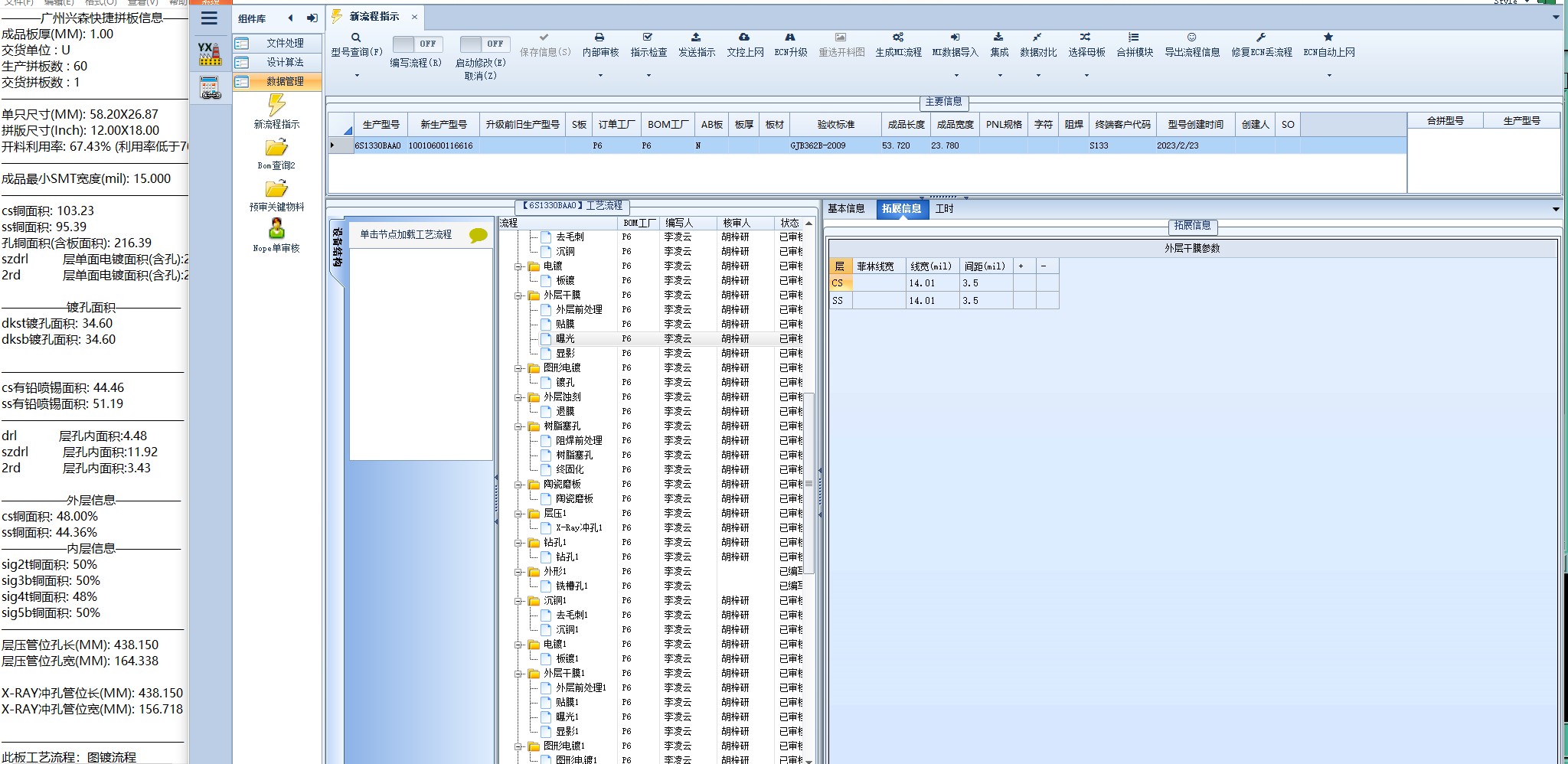
Task: Collapse the 图形电镀 tree node
Action: coord(518,368)
